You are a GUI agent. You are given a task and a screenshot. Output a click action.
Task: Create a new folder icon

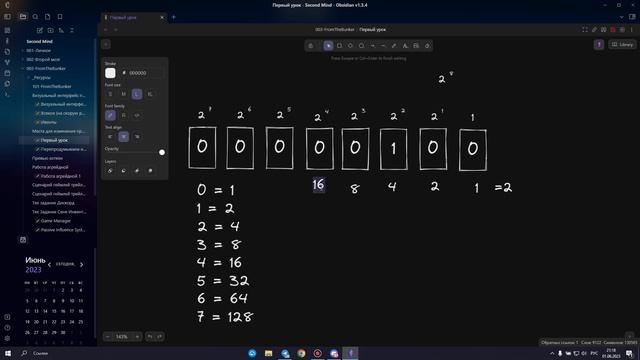[x=51, y=30]
